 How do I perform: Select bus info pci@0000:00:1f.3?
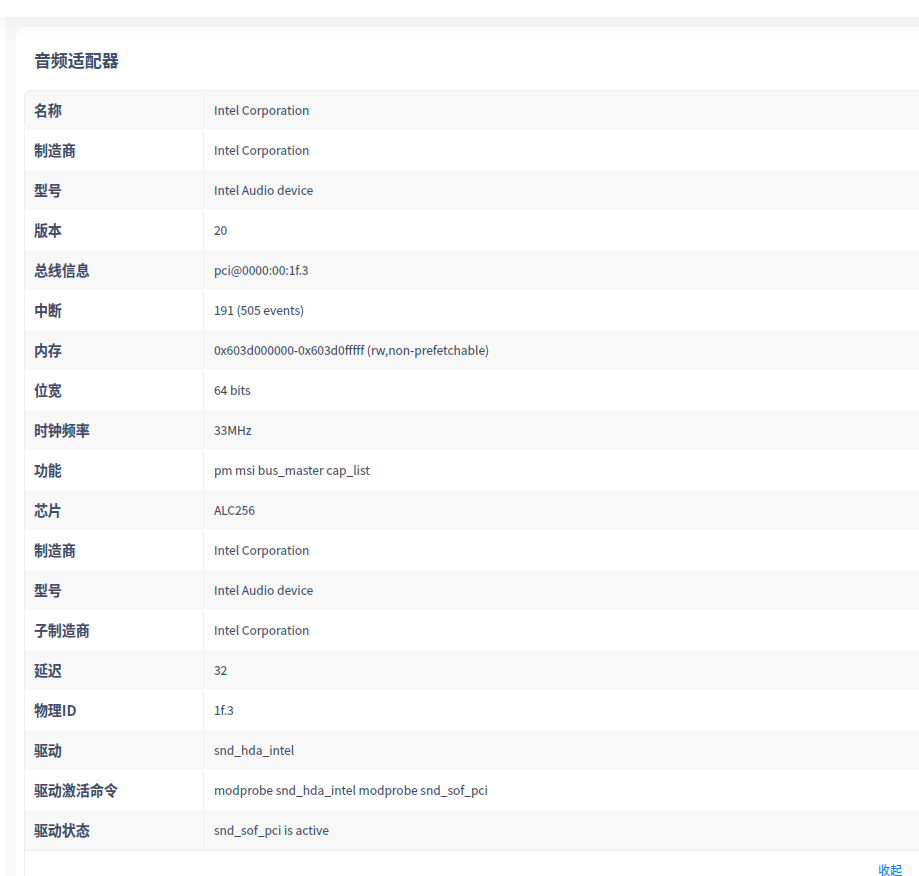pyautogui.click(x=261, y=271)
